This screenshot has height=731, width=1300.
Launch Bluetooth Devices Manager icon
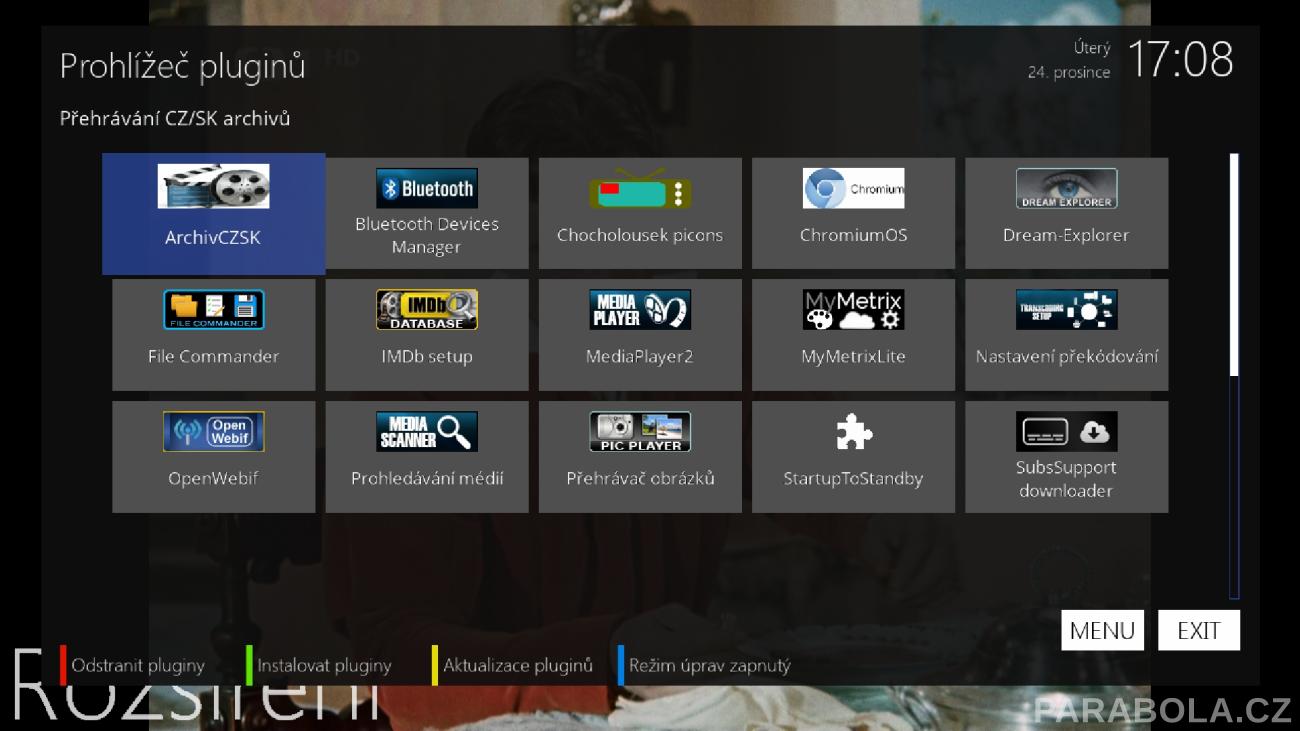point(427,188)
